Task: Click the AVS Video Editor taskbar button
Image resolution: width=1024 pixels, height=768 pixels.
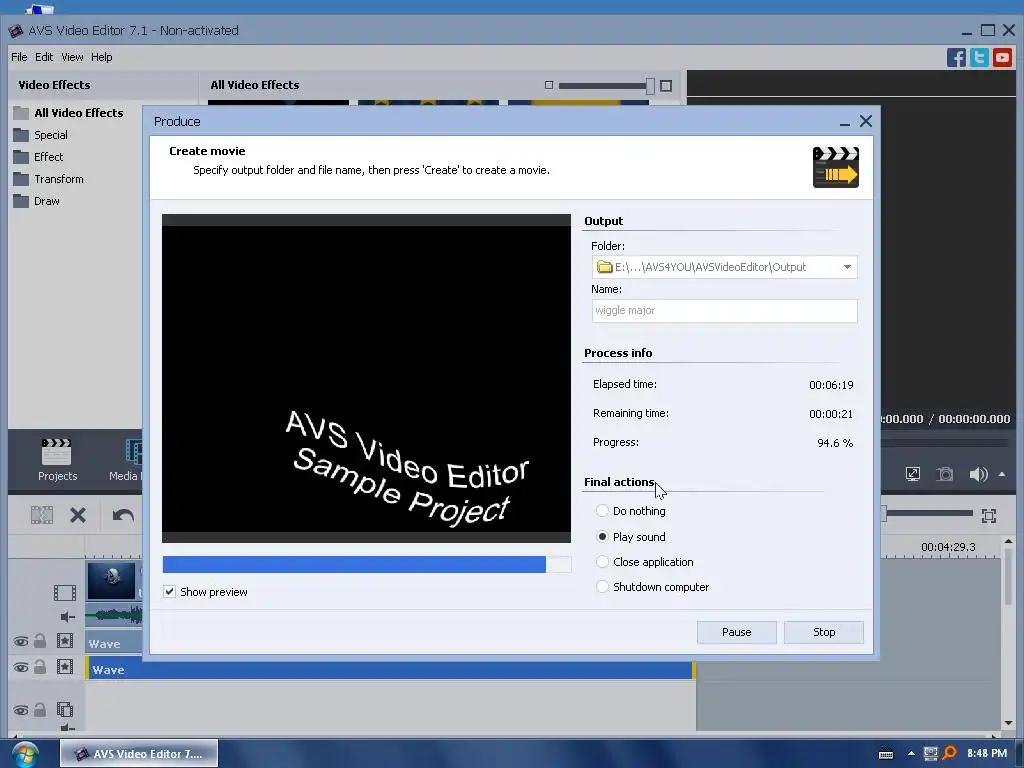Action: point(138,754)
